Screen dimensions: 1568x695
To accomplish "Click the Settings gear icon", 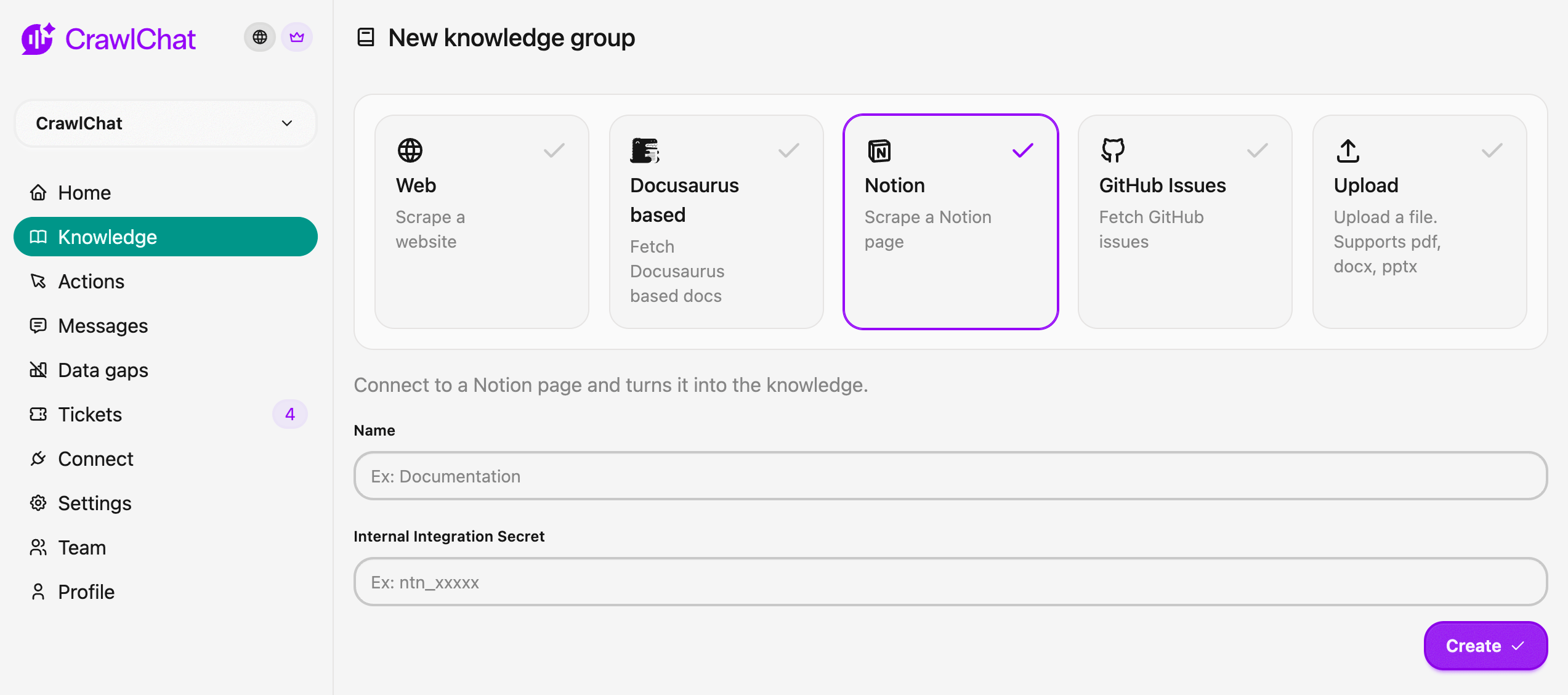I will pyautogui.click(x=38, y=503).
